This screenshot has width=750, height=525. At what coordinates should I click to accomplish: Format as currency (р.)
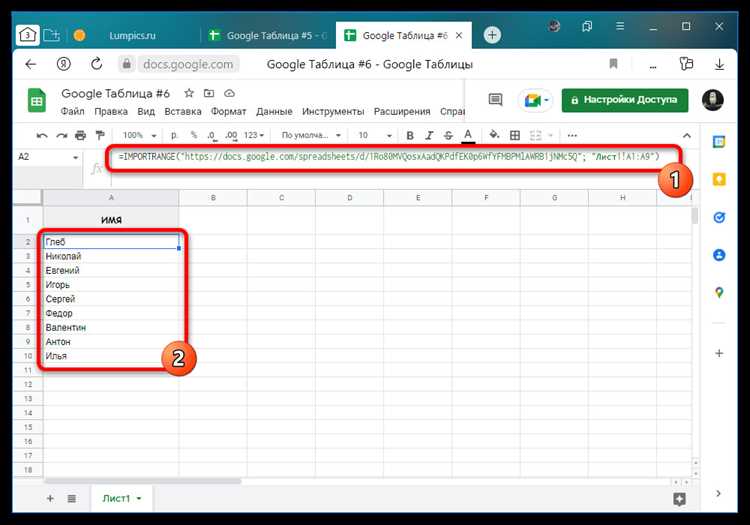pyautogui.click(x=174, y=135)
